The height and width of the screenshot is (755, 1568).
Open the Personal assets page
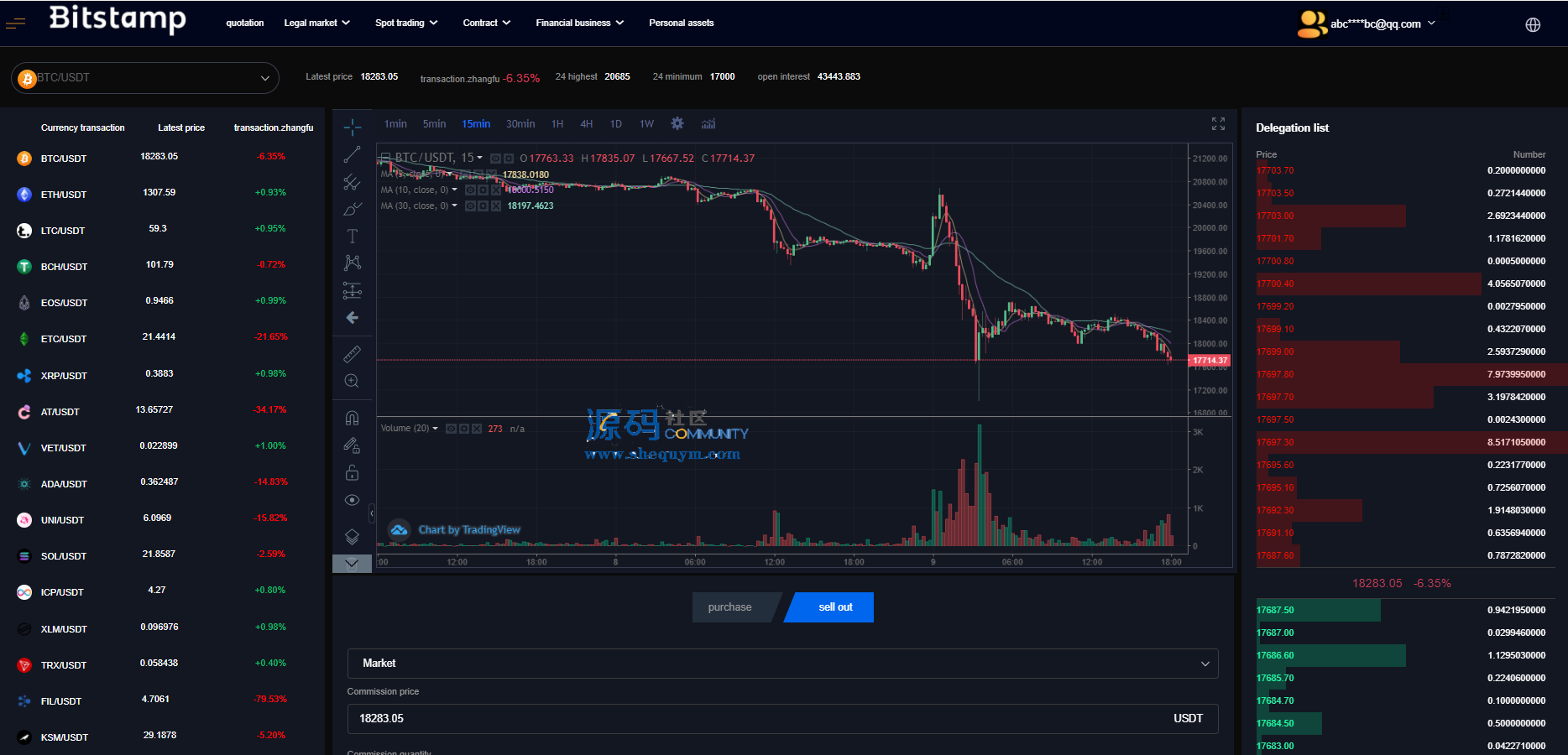tap(682, 23)
